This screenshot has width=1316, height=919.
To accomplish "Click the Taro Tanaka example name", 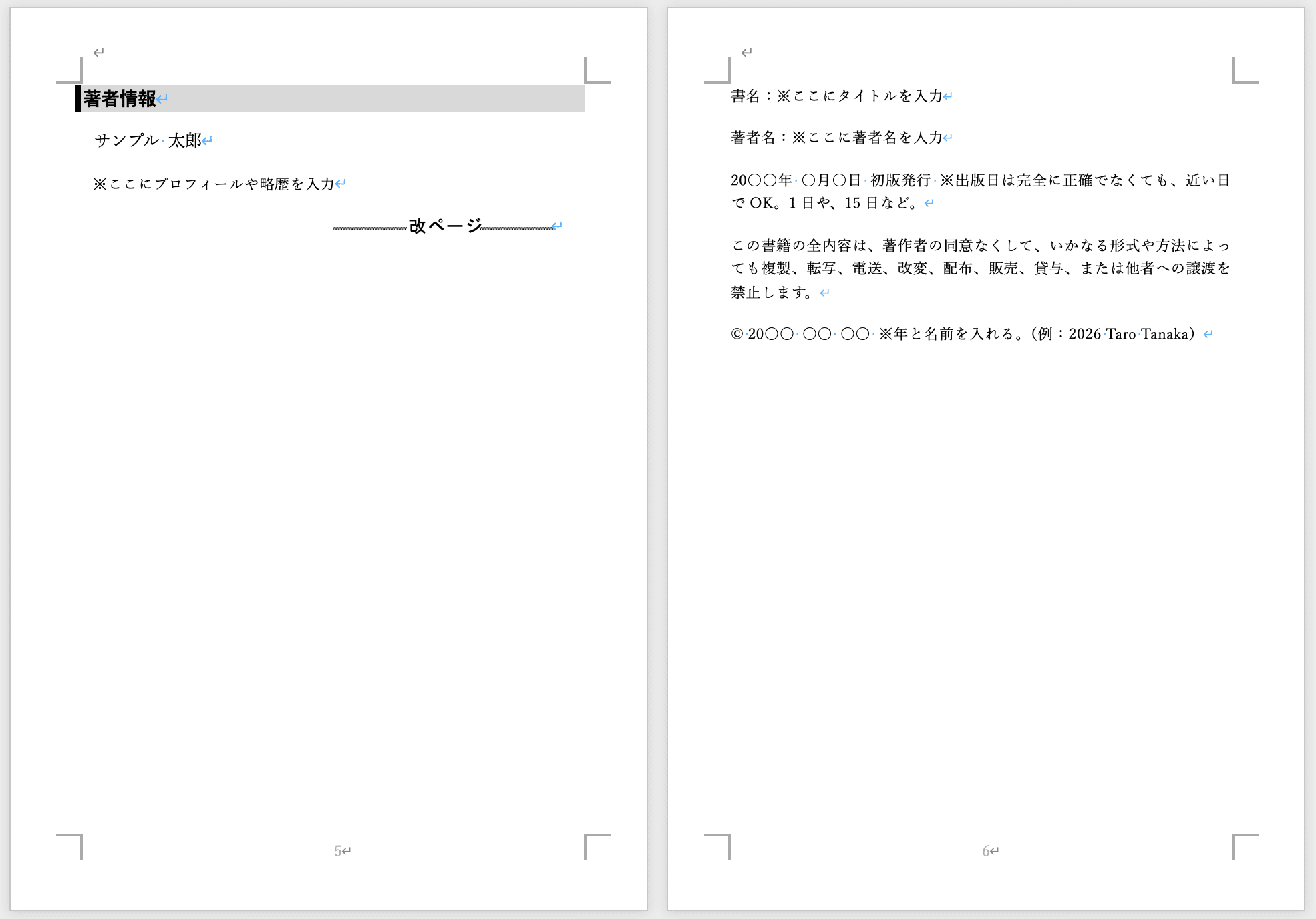I will [1146, 334].
